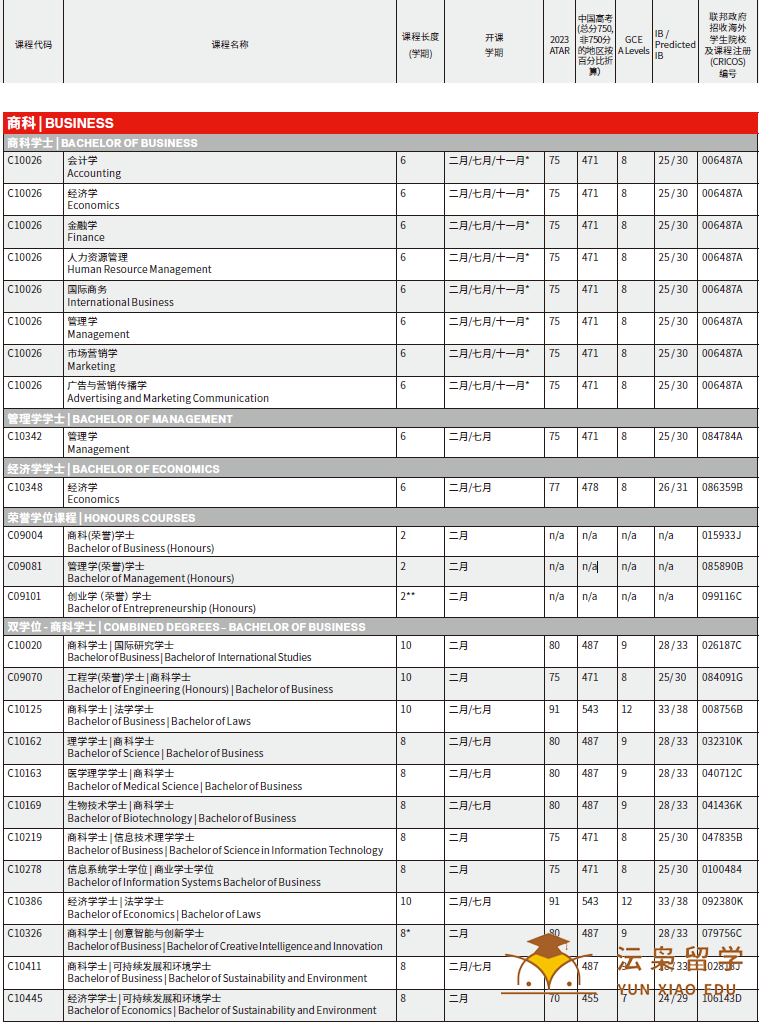This screenshot has width=759, height=1026.
Task: Click course code C10342
Action: click(x=24, y=436)
